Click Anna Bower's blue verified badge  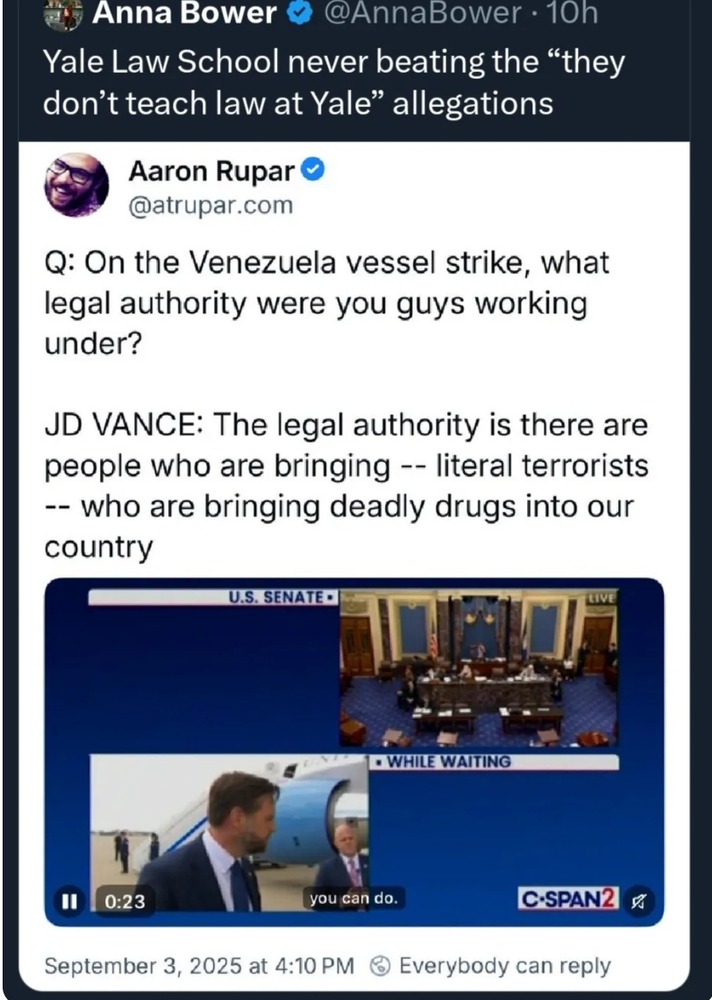click(x=299, y=12)
